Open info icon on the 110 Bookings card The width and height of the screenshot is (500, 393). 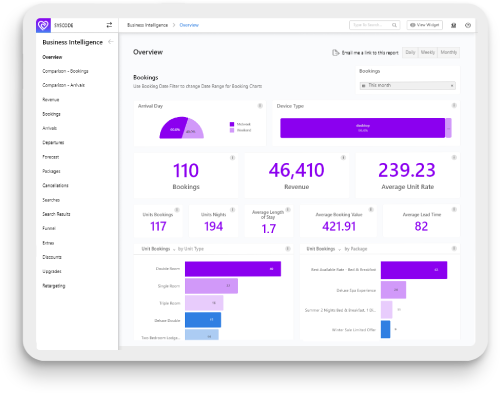click(232, 158)
